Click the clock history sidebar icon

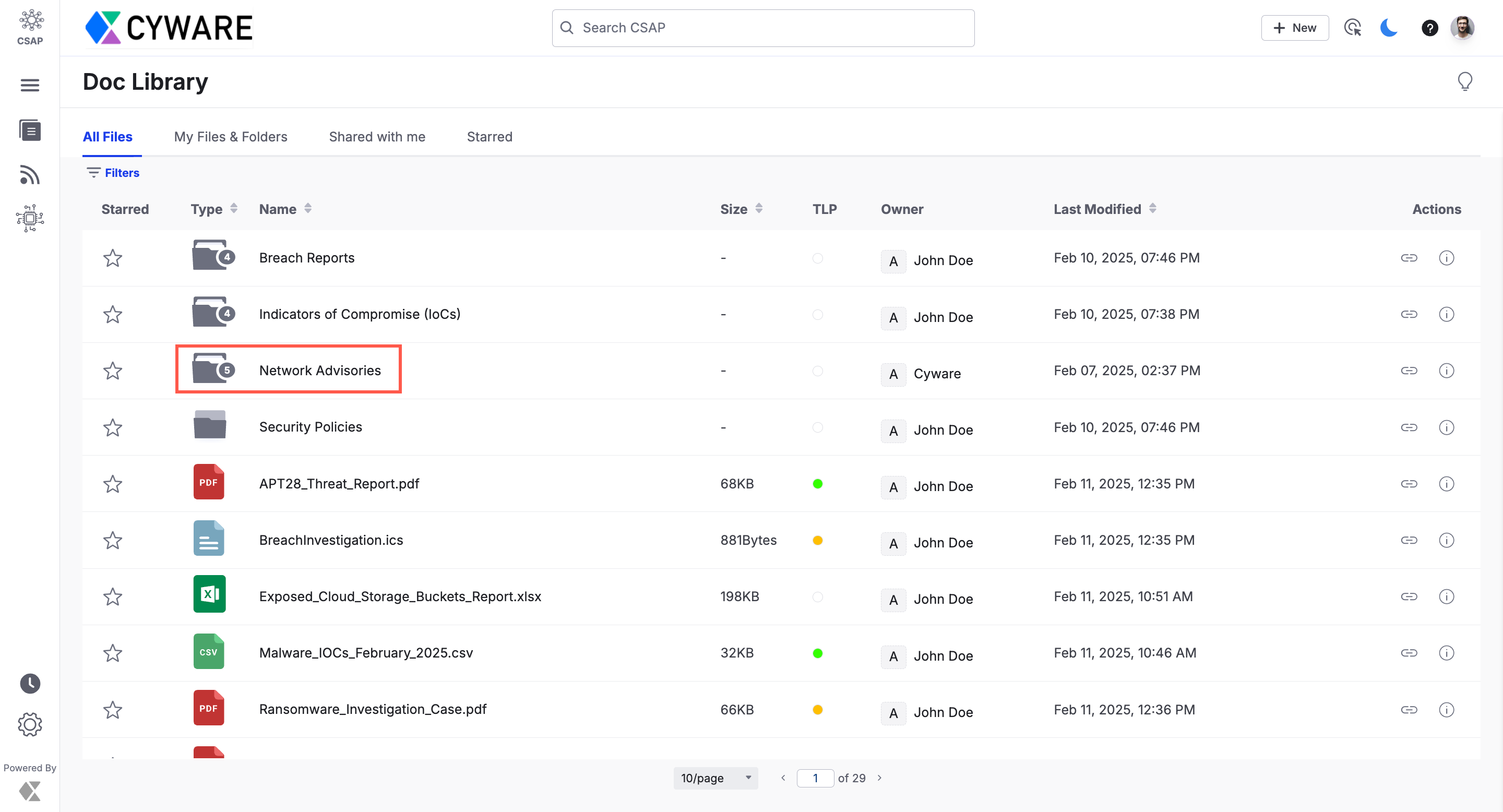pos(30,683)
